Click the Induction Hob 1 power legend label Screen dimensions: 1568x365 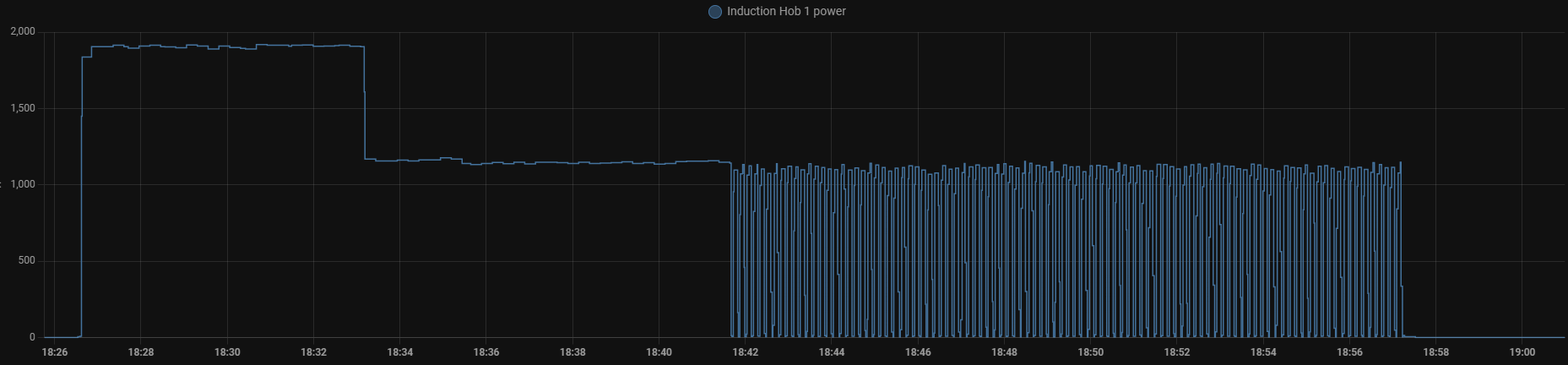click(x=786, y=12)
